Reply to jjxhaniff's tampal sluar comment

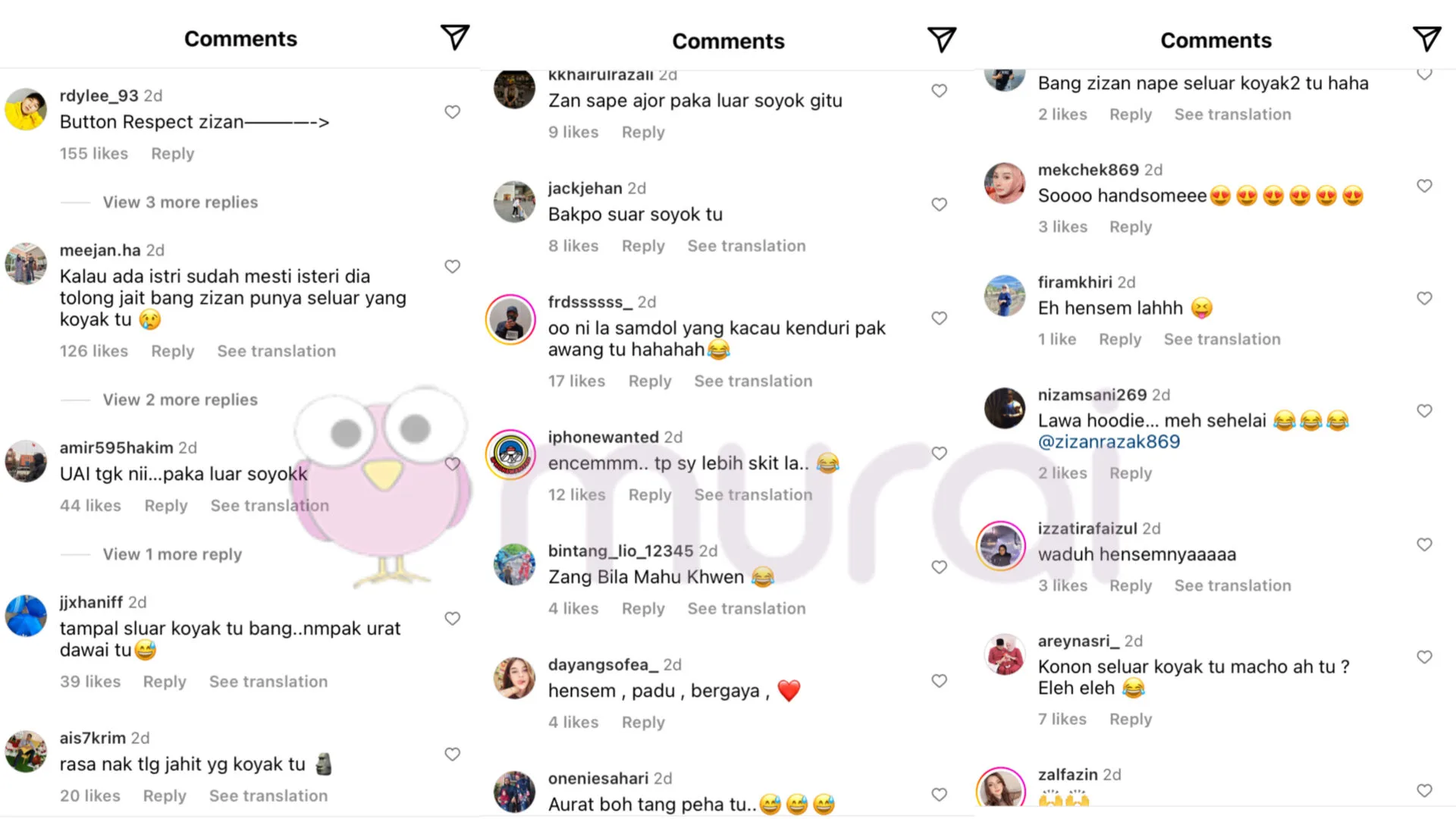point(165,682)
